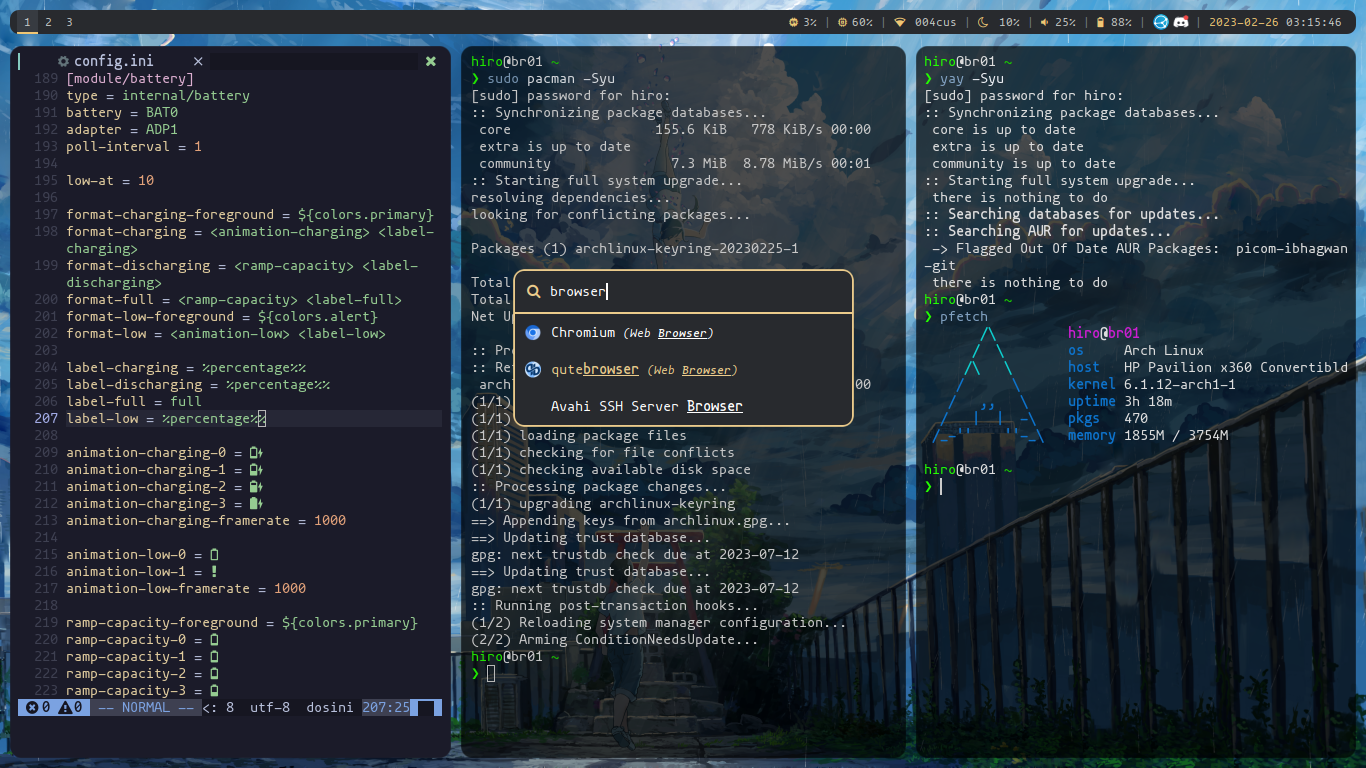
Task: Click the memory icon showing 60%
Action: (x=841, y=21)
